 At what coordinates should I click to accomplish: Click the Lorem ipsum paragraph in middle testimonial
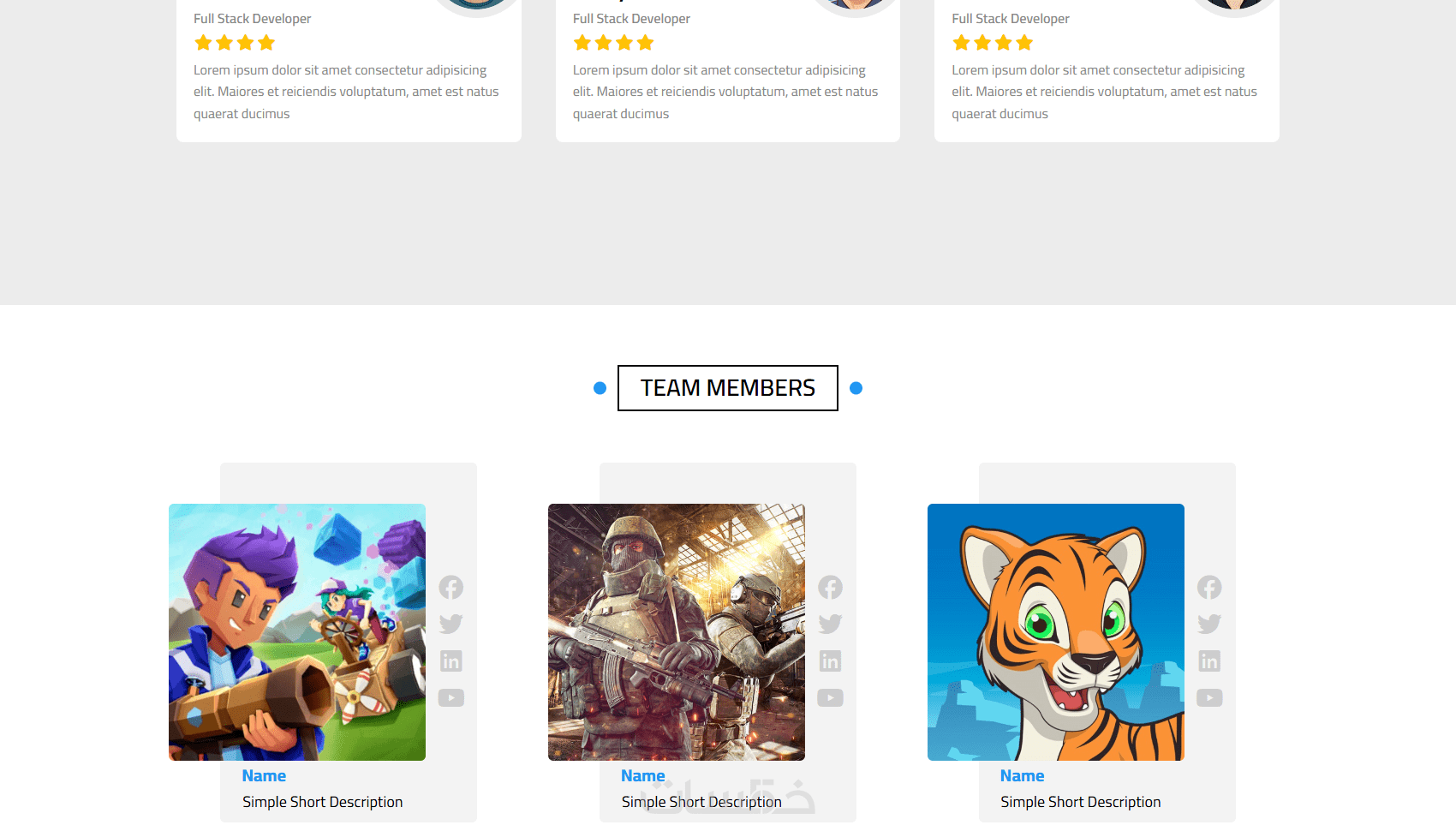coord(726,92)
